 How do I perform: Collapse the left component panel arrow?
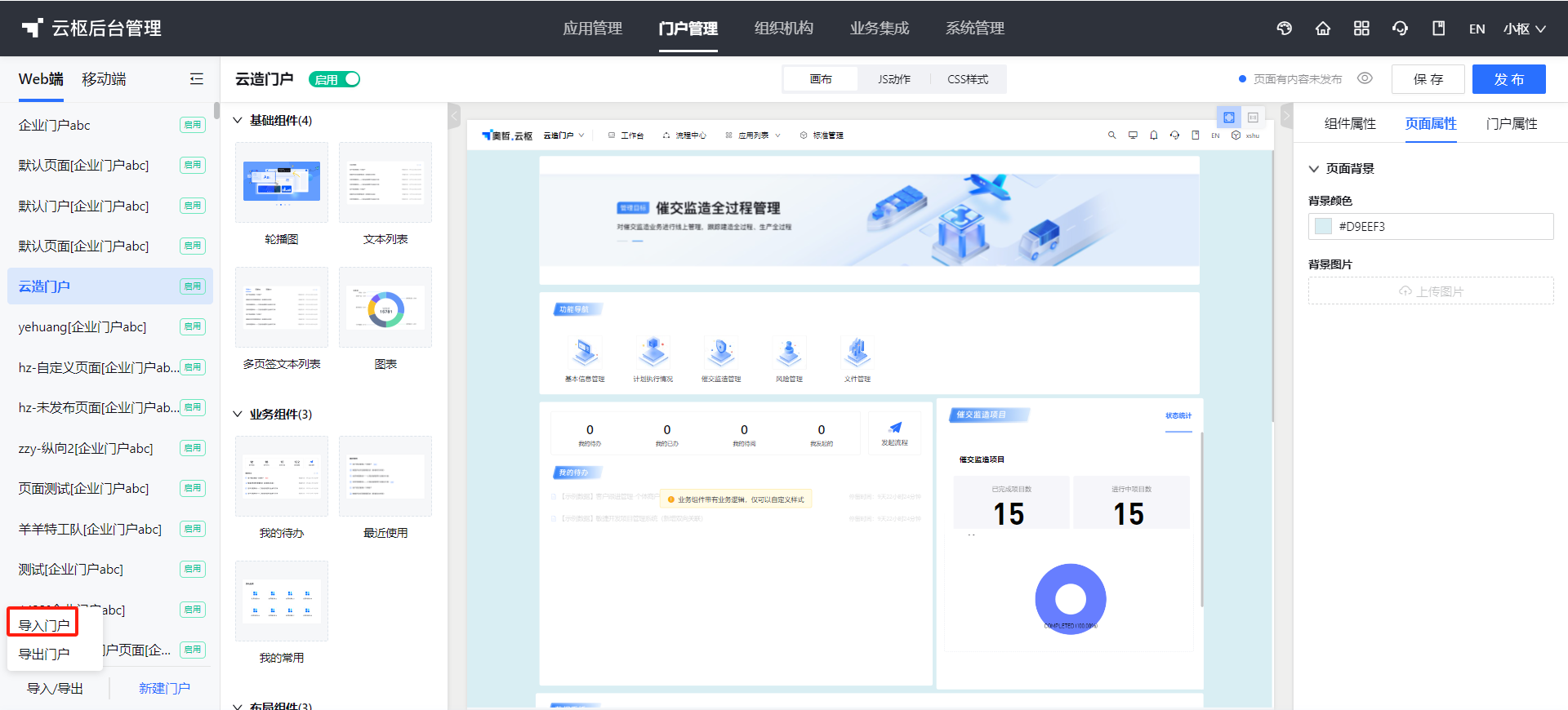coord(455,116)
